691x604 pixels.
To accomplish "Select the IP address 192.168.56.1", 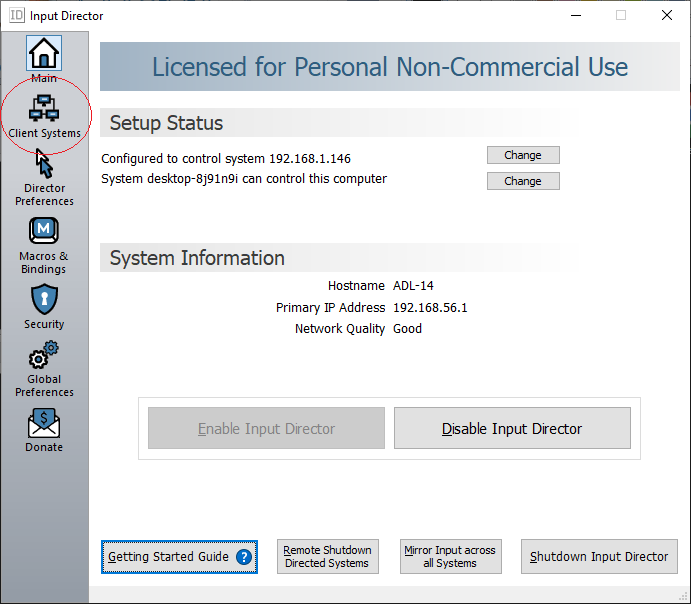I will 430,308.
